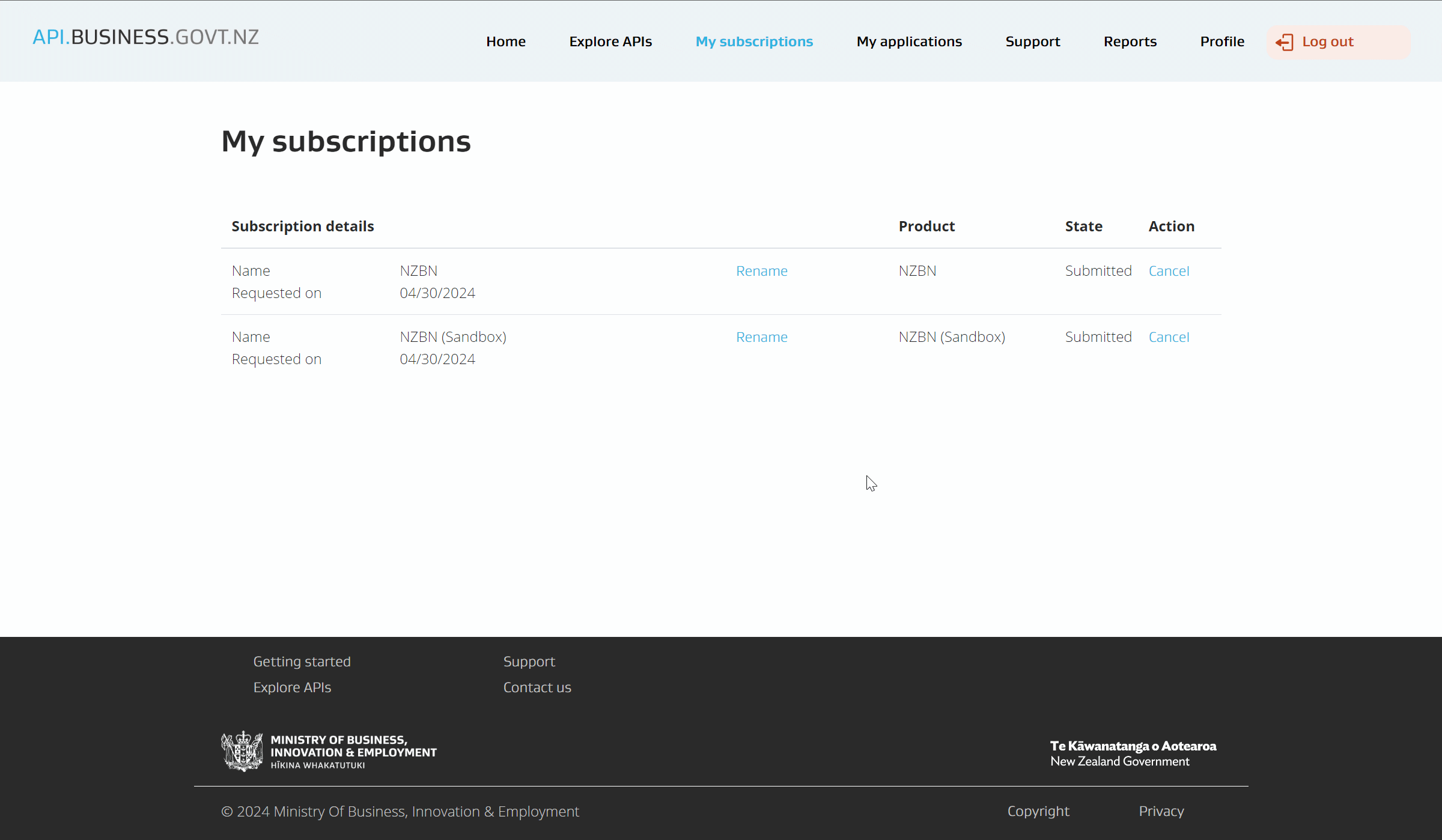Click the log out arrow icon
This screenshot has width=1442, height=840.
click(x=1284, y=42)
